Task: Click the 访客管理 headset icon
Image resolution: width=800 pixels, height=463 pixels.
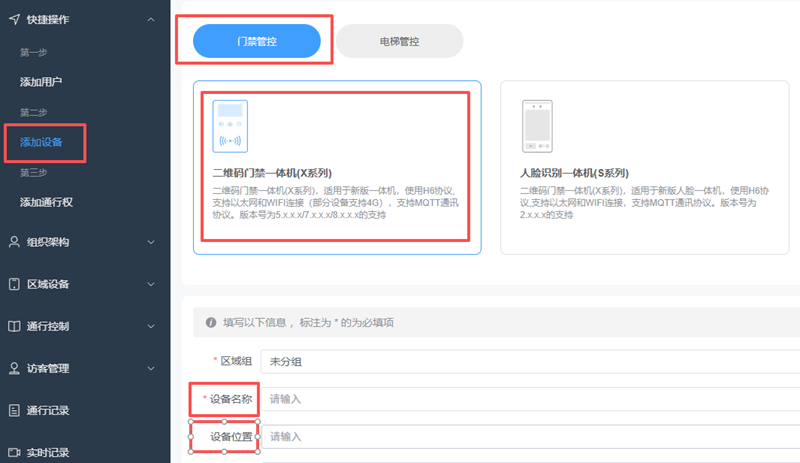Action: click(x=14, y=368)
